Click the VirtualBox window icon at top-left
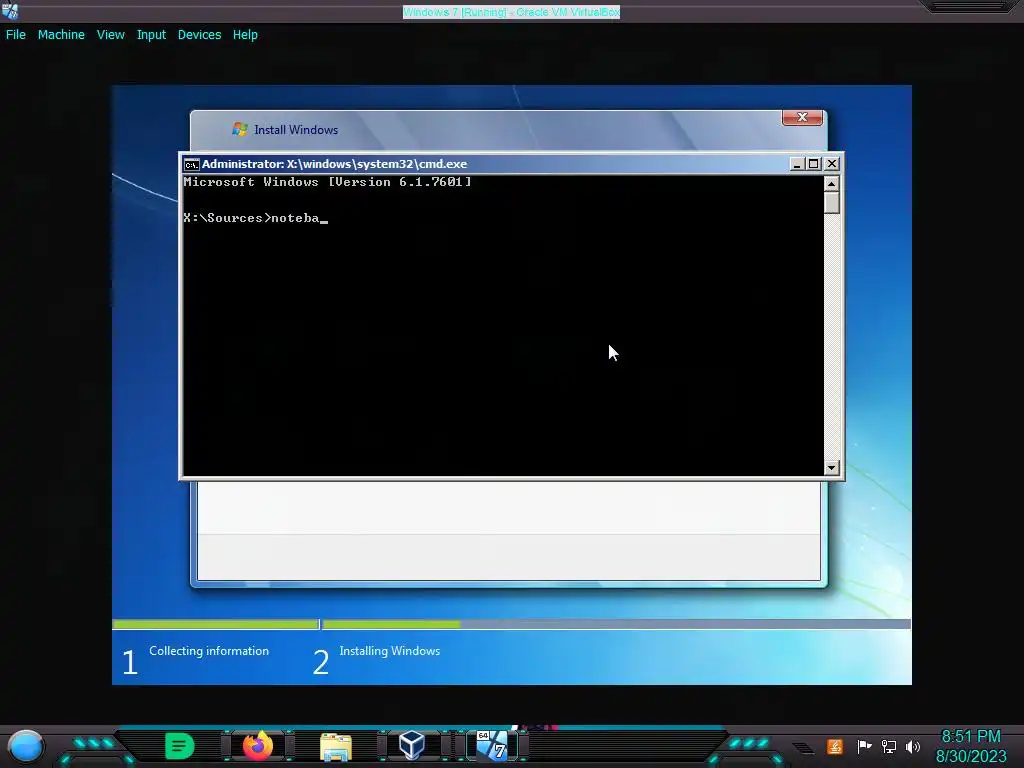 click(10, 10)
